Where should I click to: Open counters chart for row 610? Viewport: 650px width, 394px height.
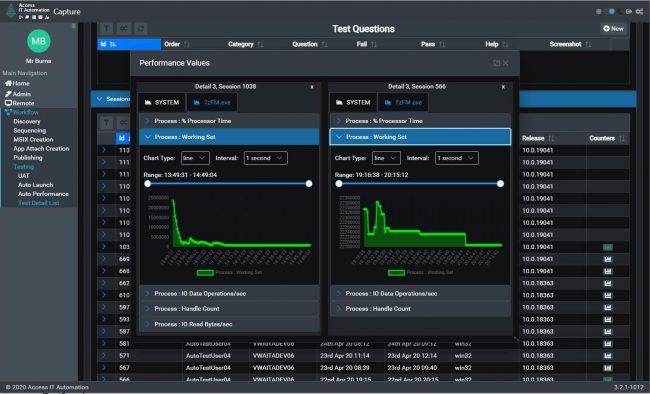click(607, 295)
